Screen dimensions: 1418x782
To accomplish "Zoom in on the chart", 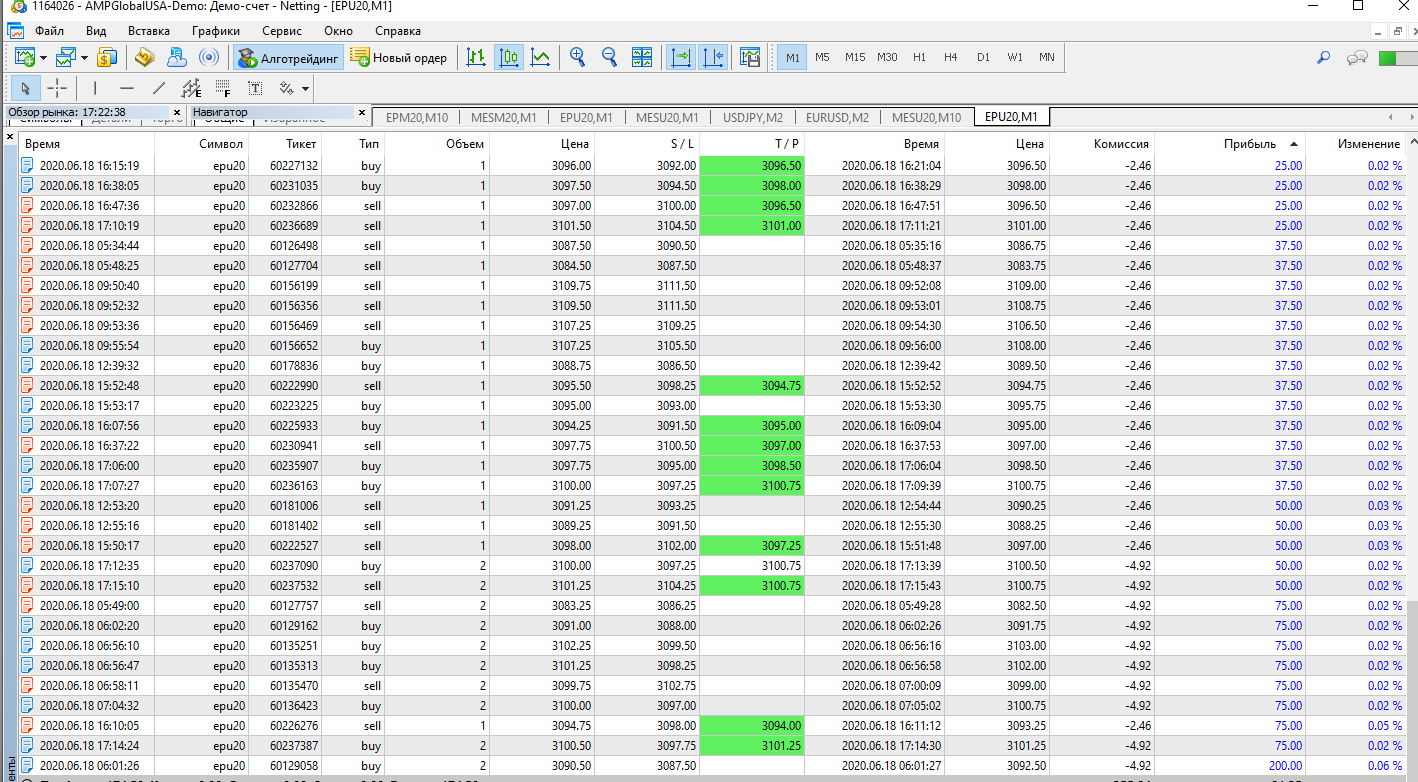I will pos(577,58).
